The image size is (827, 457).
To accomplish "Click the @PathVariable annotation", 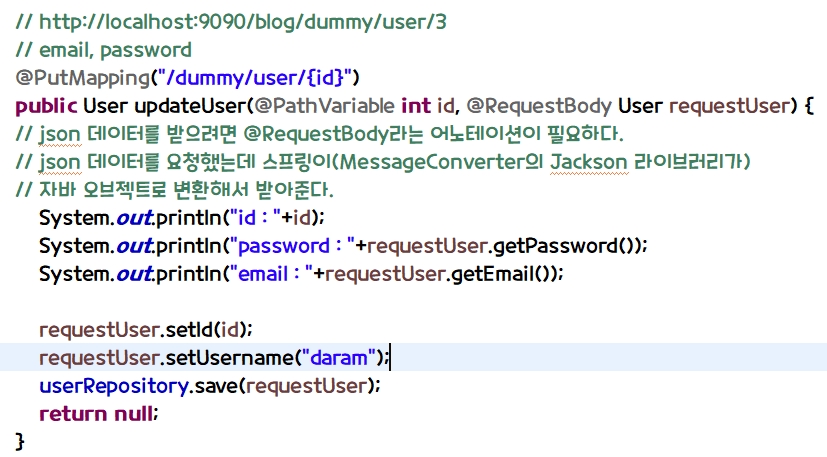I will point(324,106).
